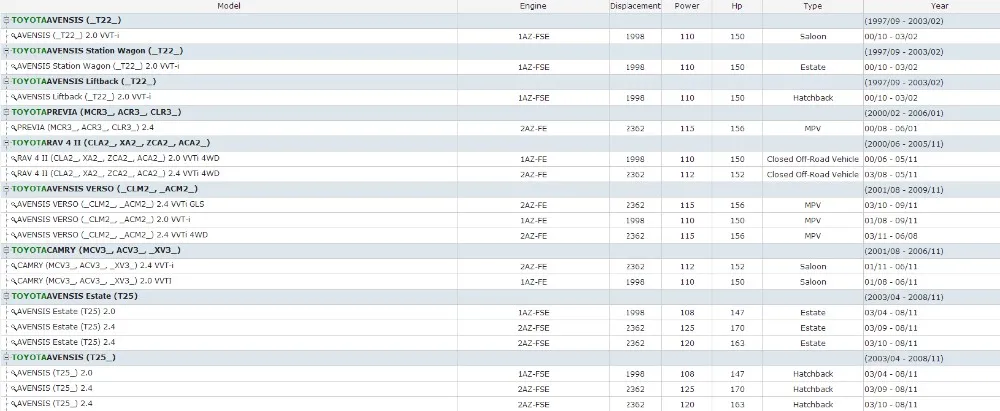
Task: Click the Hp column header
Action: click(x=737, y=6)
